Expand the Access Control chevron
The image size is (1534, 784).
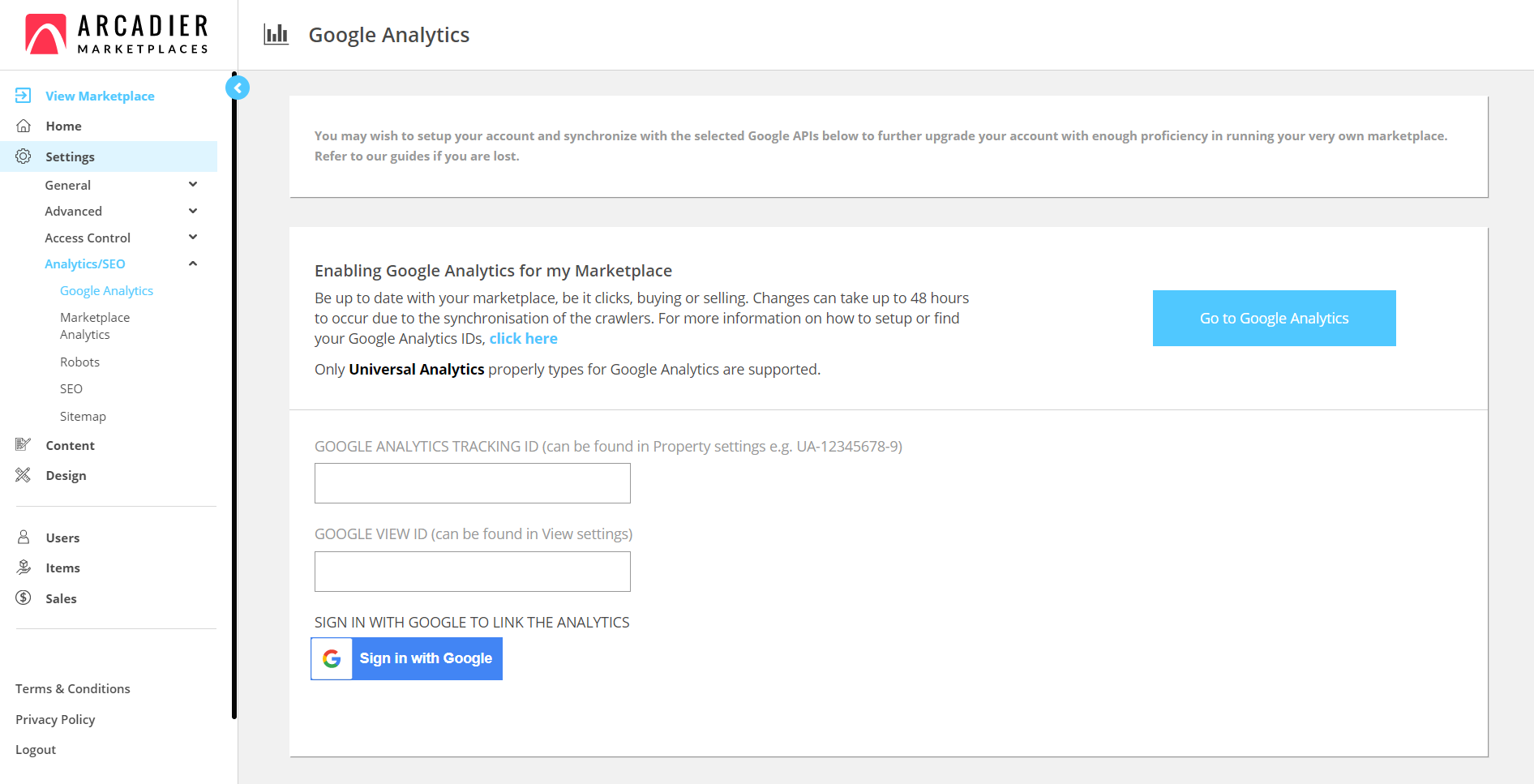click(193, 238)
